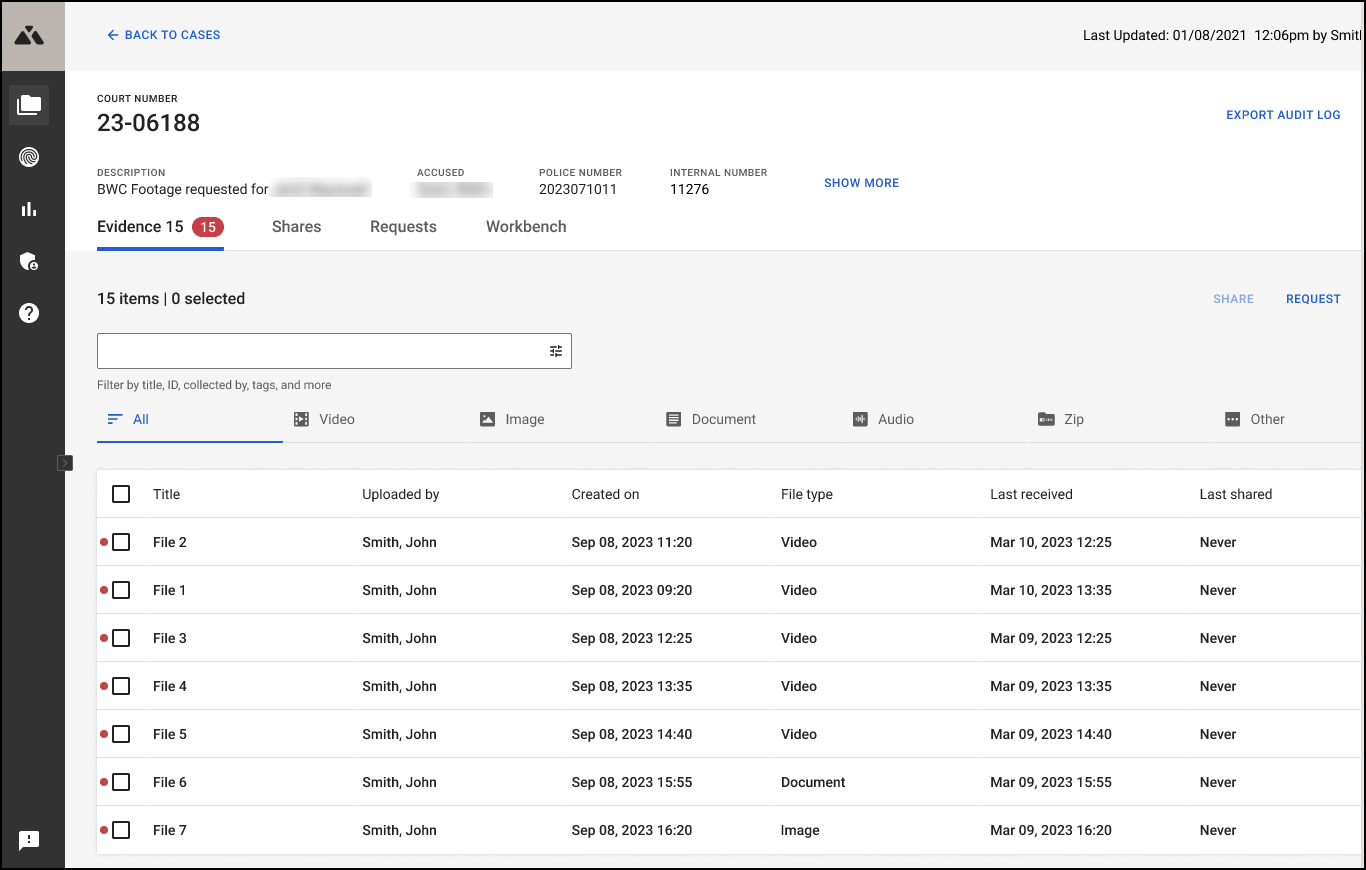The image size is (1366, 870).
Task: Open the filter options icon in search box
Action: [x=556, y=350]
